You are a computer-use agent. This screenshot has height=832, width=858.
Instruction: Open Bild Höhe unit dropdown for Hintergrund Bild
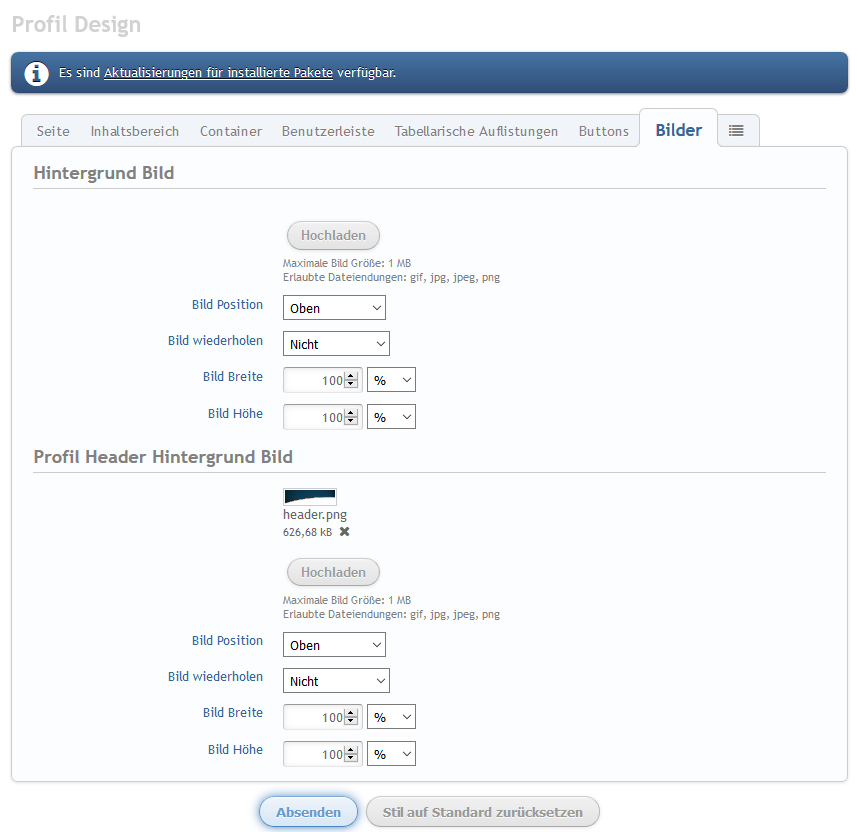(391, 417)
